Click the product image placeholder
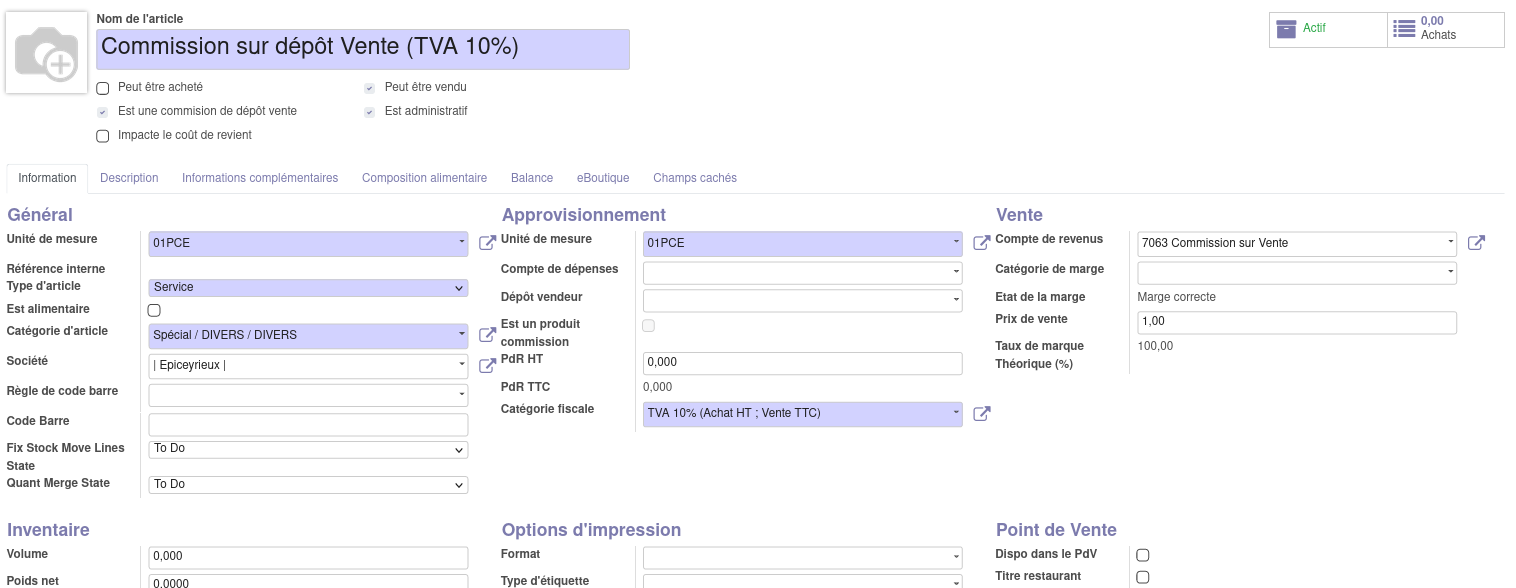 pos(47,54)
